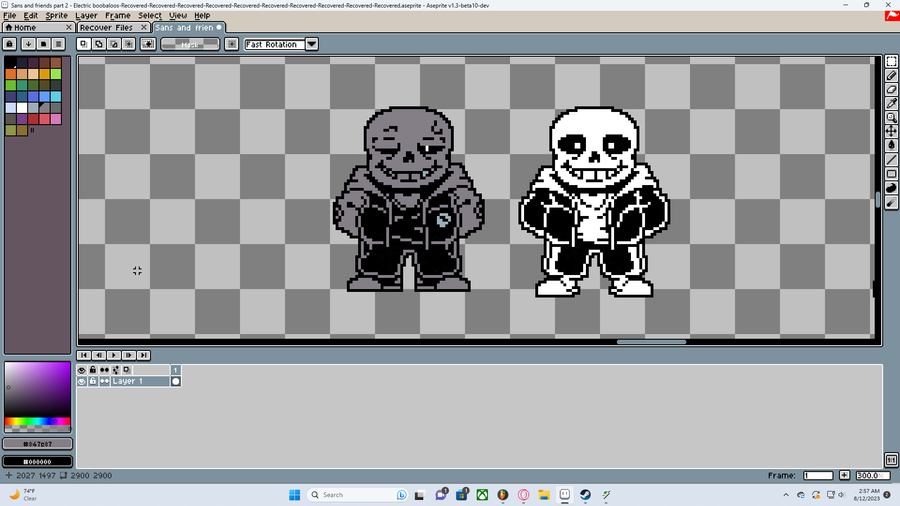
Task: Select Layer 1 in the timeline
Action: point(140,382)
